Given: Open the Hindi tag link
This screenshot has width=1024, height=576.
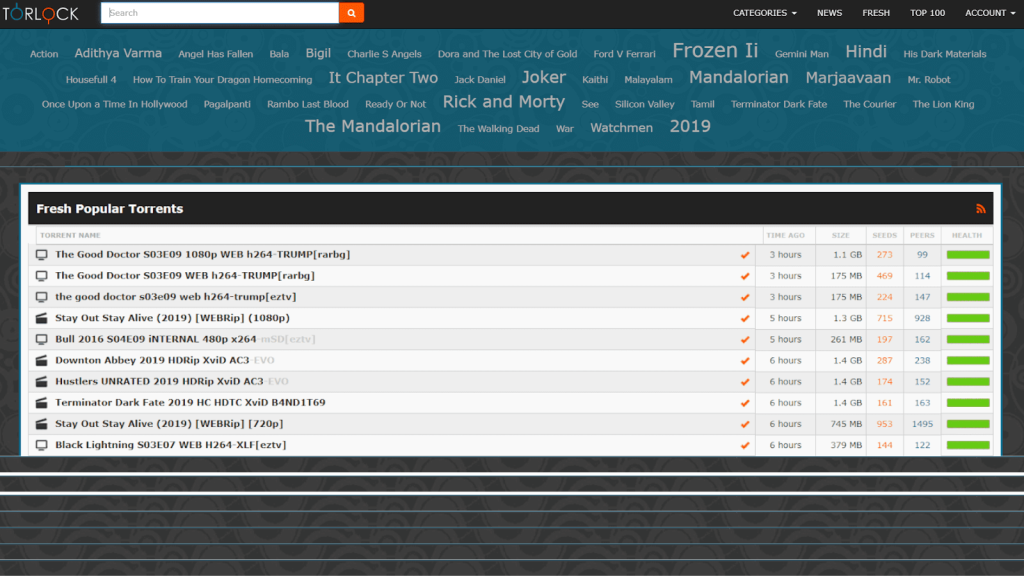Looking at the screenshot, I should [866, 52].
